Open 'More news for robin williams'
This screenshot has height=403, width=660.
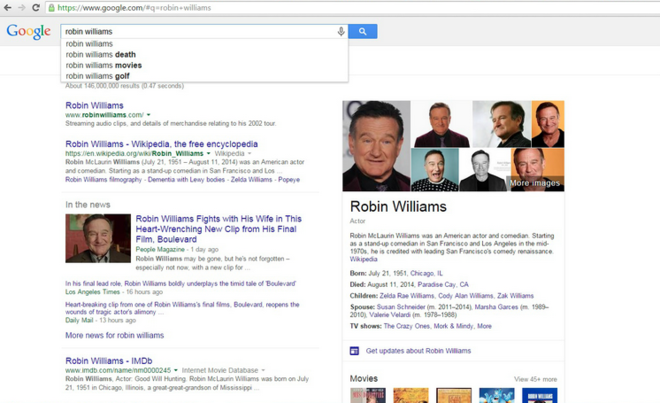tap(114, 336)
